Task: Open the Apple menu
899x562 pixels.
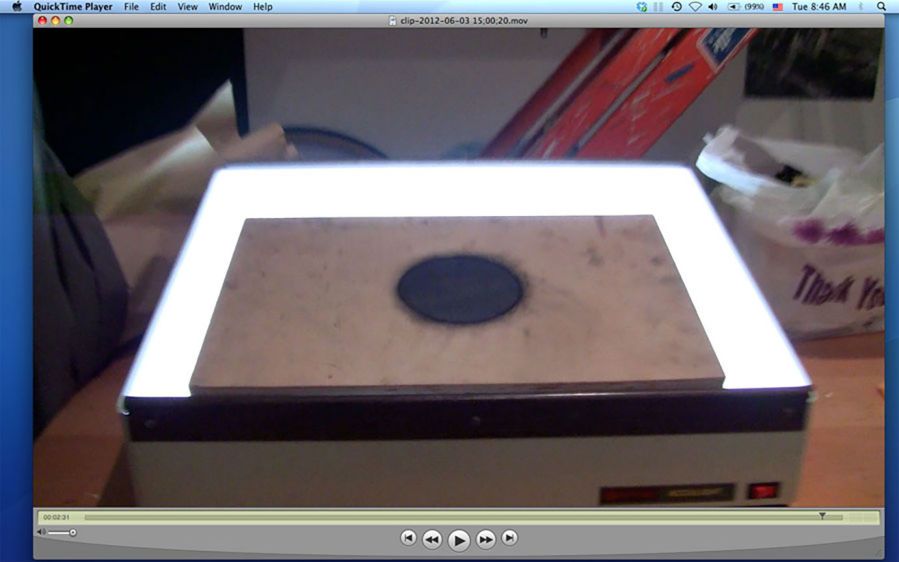Action: click(16, 7)
